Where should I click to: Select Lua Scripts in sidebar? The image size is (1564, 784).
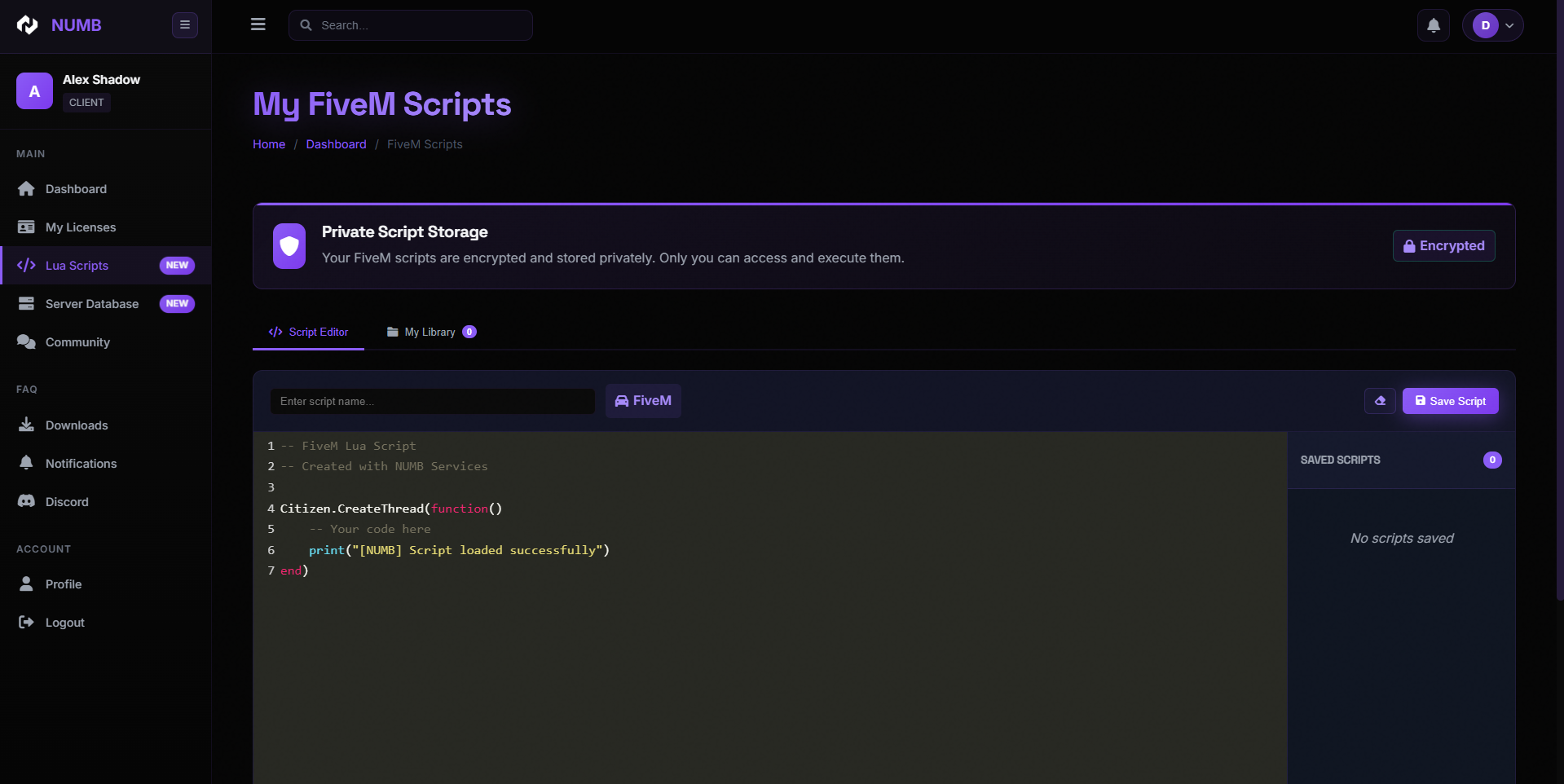tap(106, 266)
